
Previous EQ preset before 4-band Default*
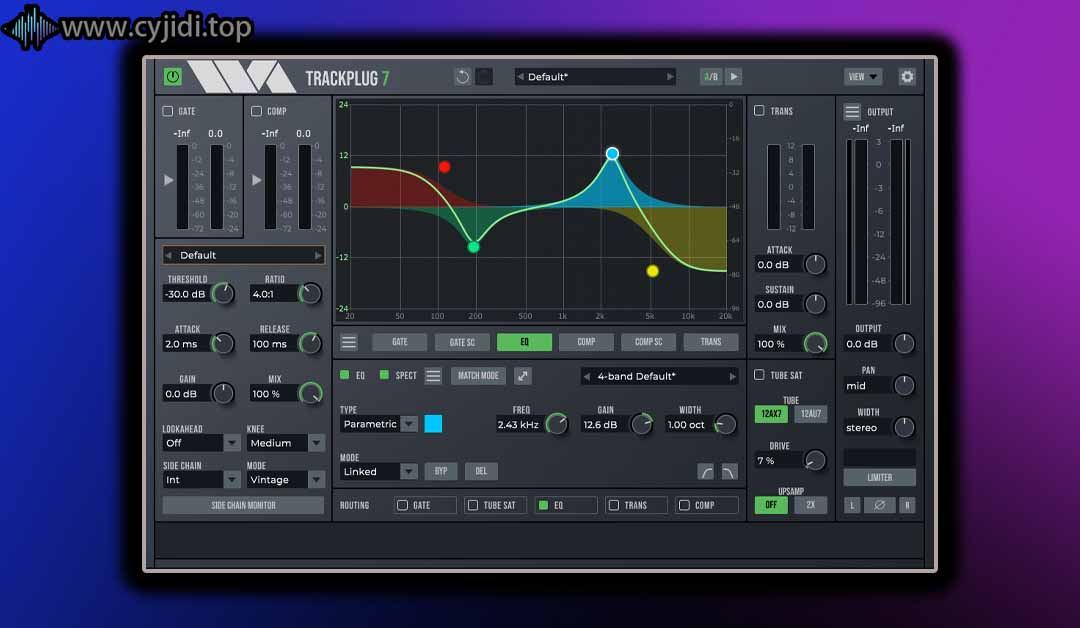(x=587, y=377)
